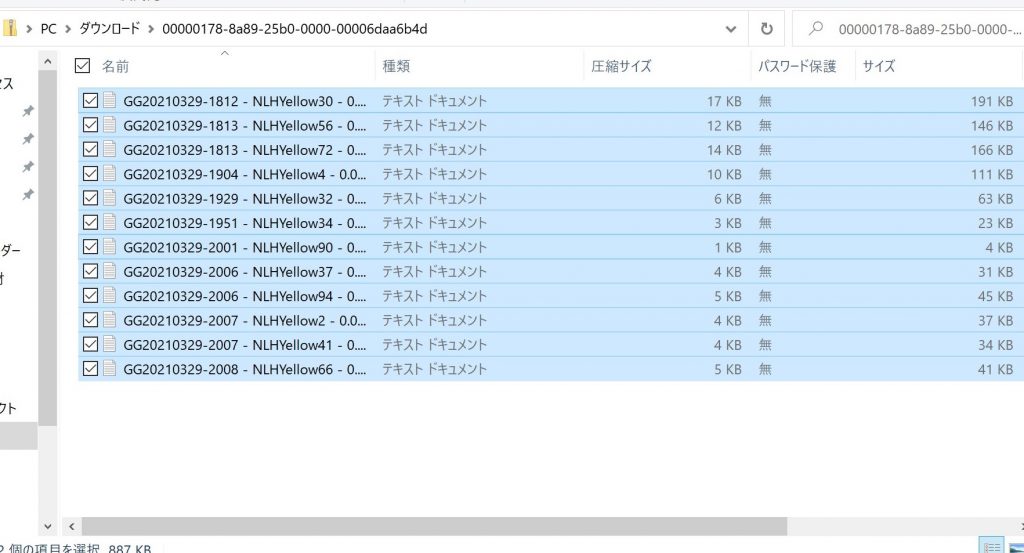Select file name GG20210329-2008 - NLHYellow66
This screenshot has width=1024, height=553.
(x=245, y=369)
